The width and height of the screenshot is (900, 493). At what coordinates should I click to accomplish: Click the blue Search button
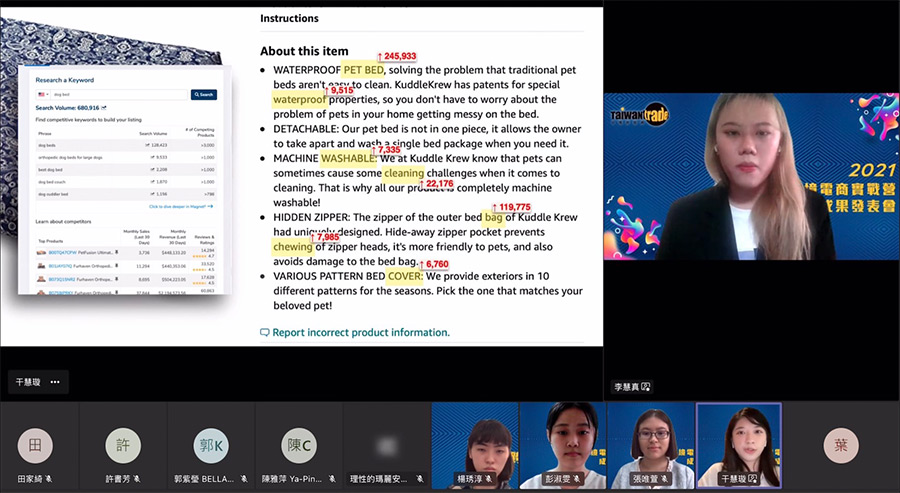[204, 95]
